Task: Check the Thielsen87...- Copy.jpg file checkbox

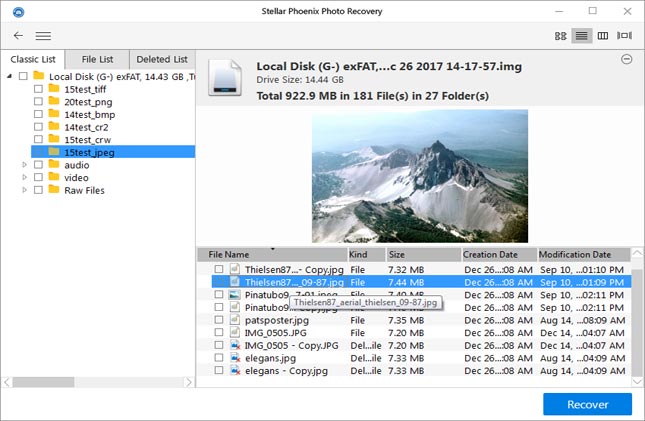Action: 219,269
